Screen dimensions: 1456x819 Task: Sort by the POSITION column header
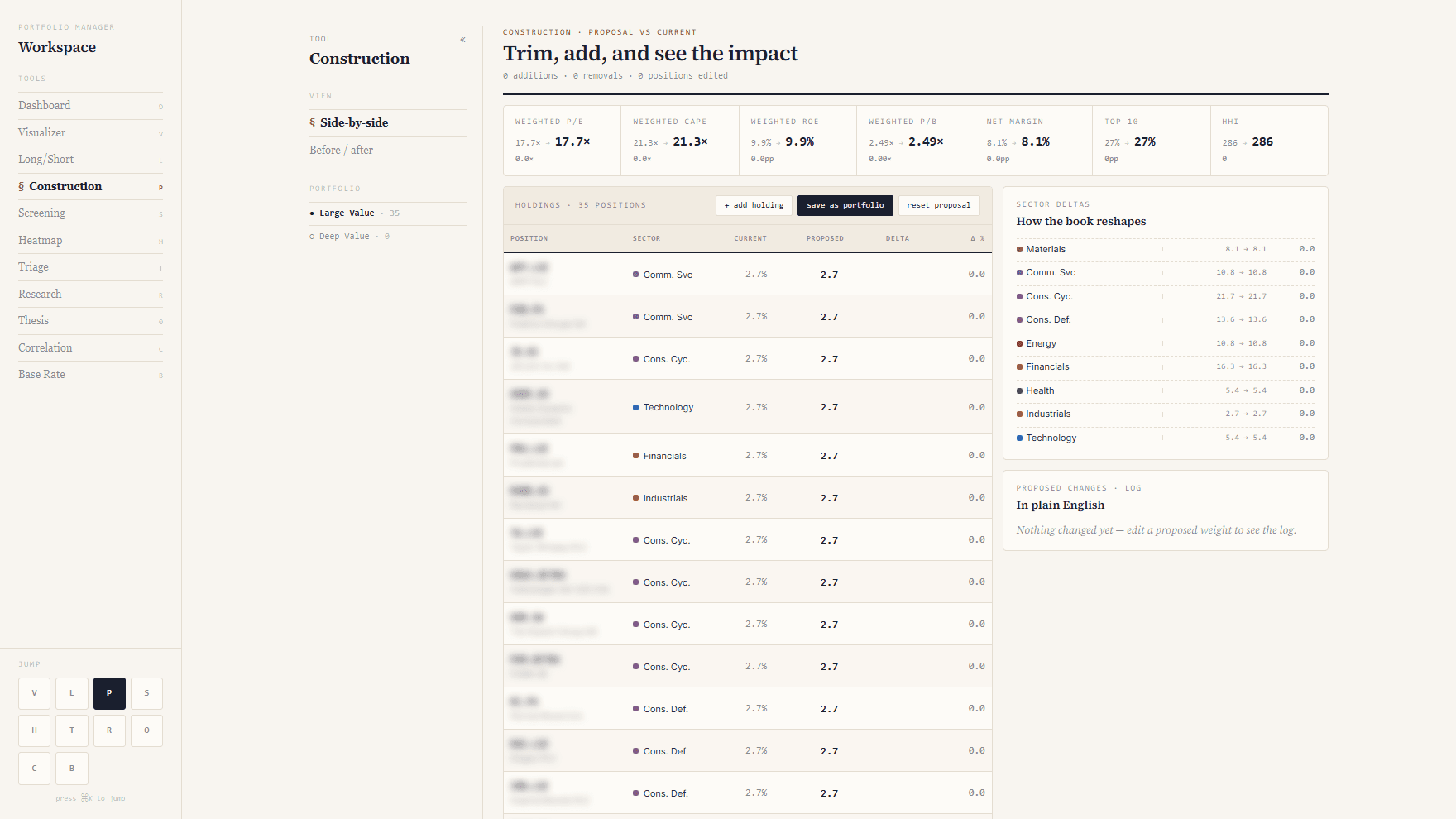529,238
